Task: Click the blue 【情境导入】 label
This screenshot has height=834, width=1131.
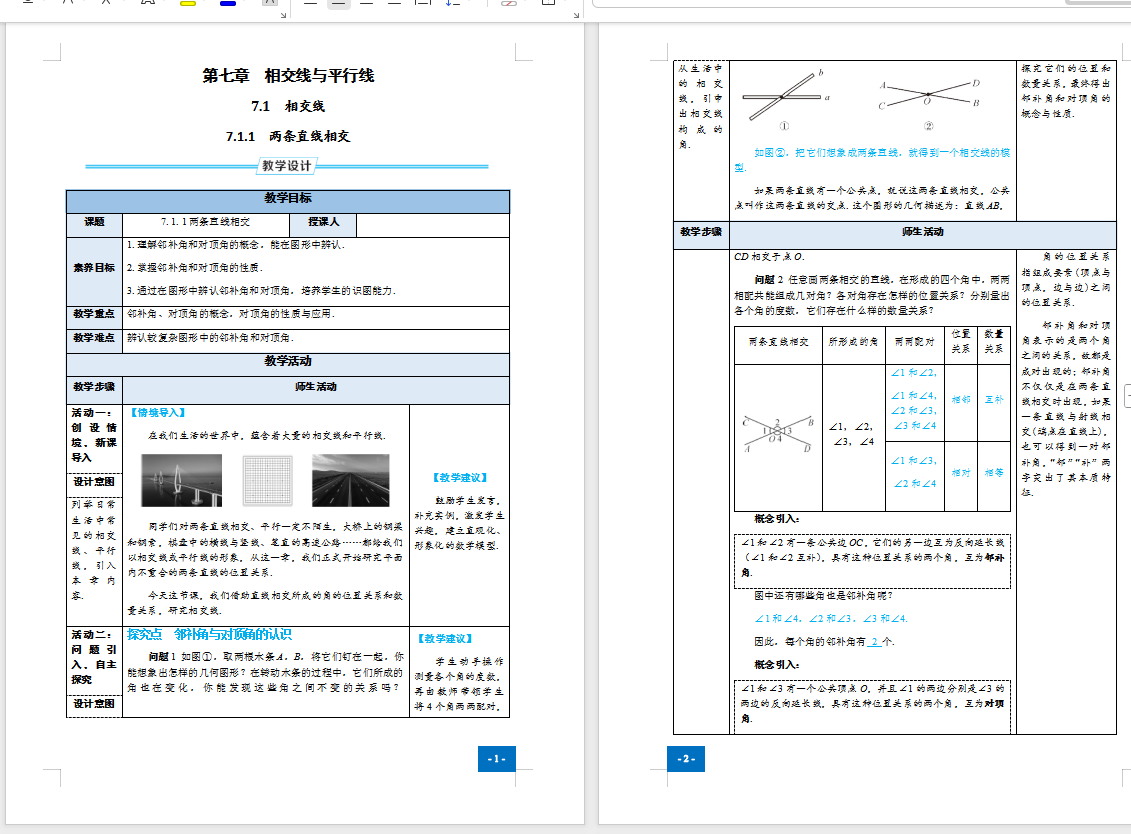Action: pyautogui.click(x=158, y=413)
